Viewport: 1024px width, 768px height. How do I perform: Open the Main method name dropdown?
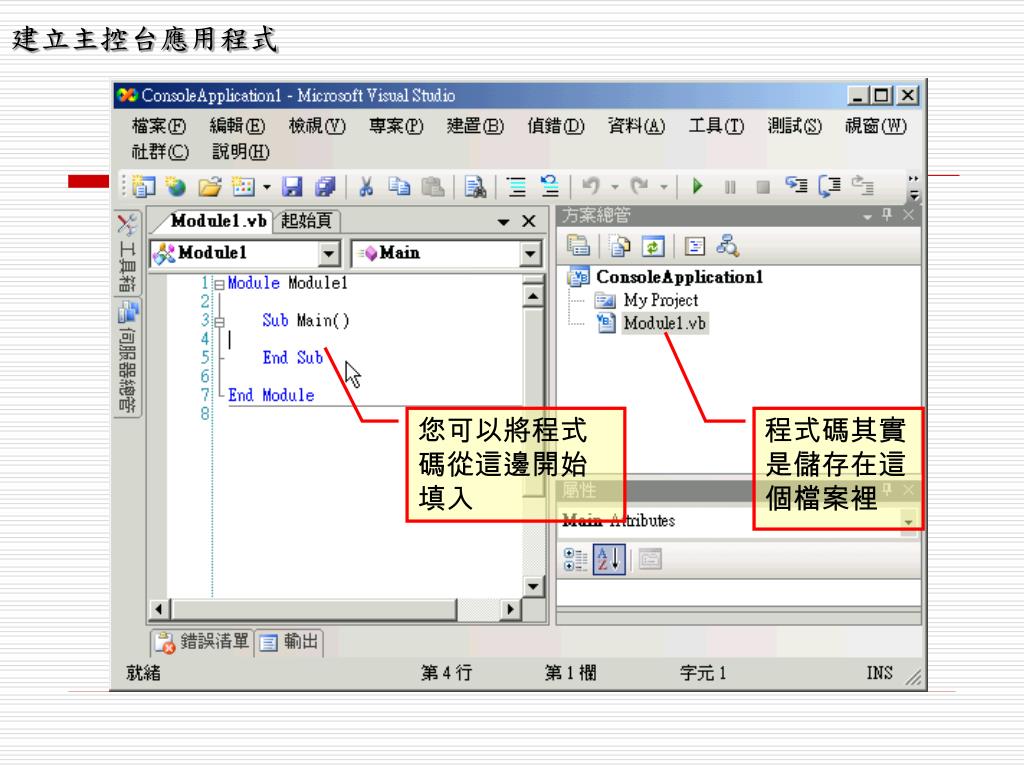click(x=530, y=253)
